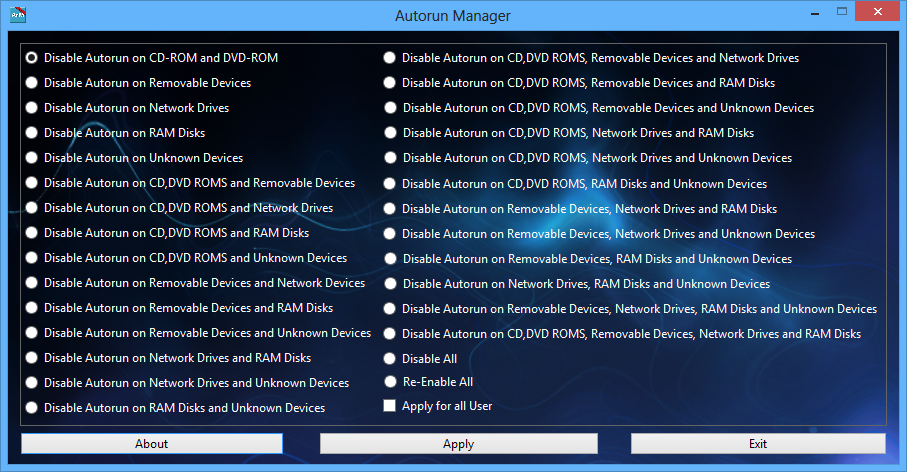Maximize the Autorun Manager window

click(x=842, y=12)
